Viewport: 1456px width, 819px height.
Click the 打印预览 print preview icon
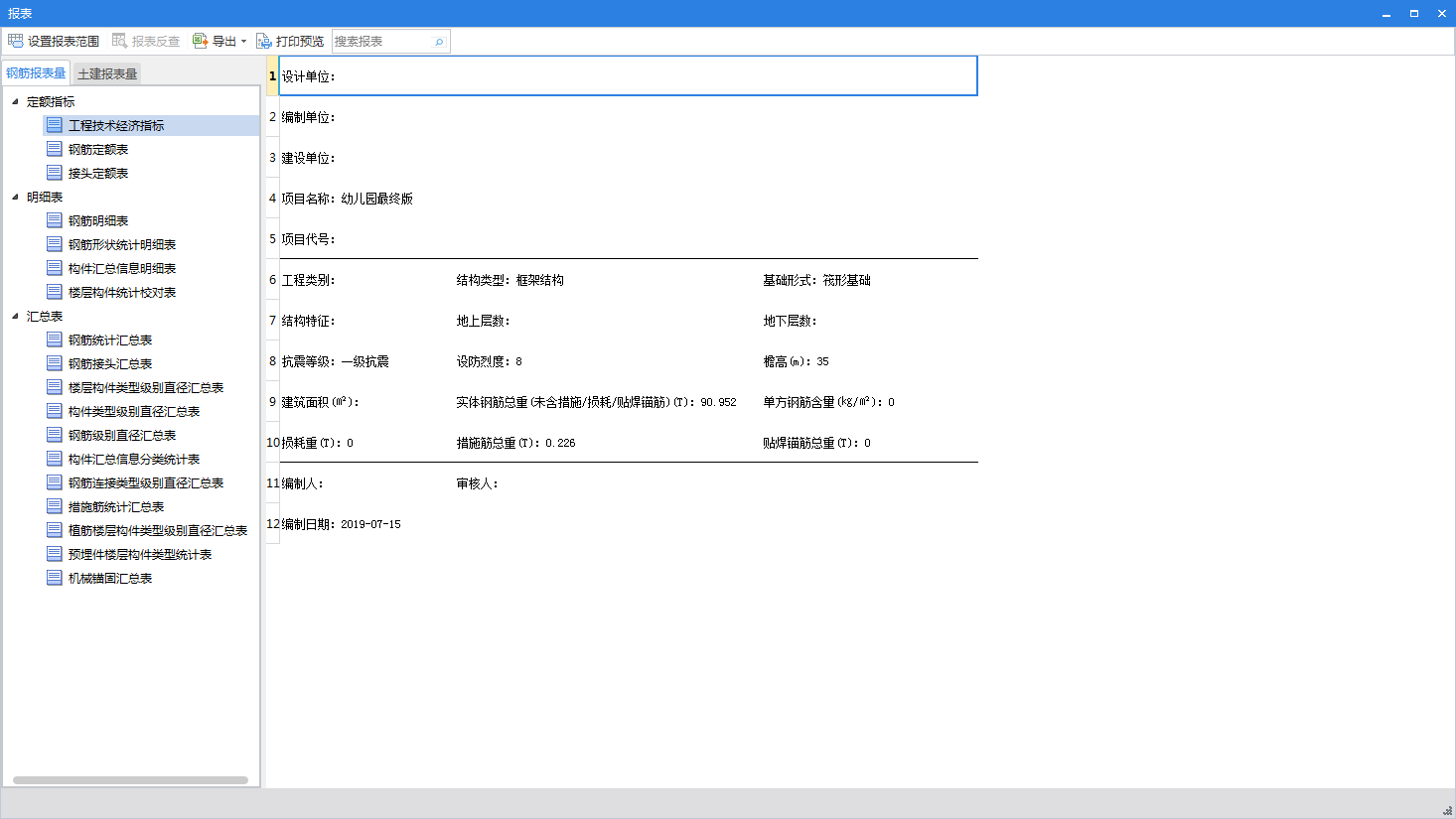pyautogui.click(x=263, y=41)
